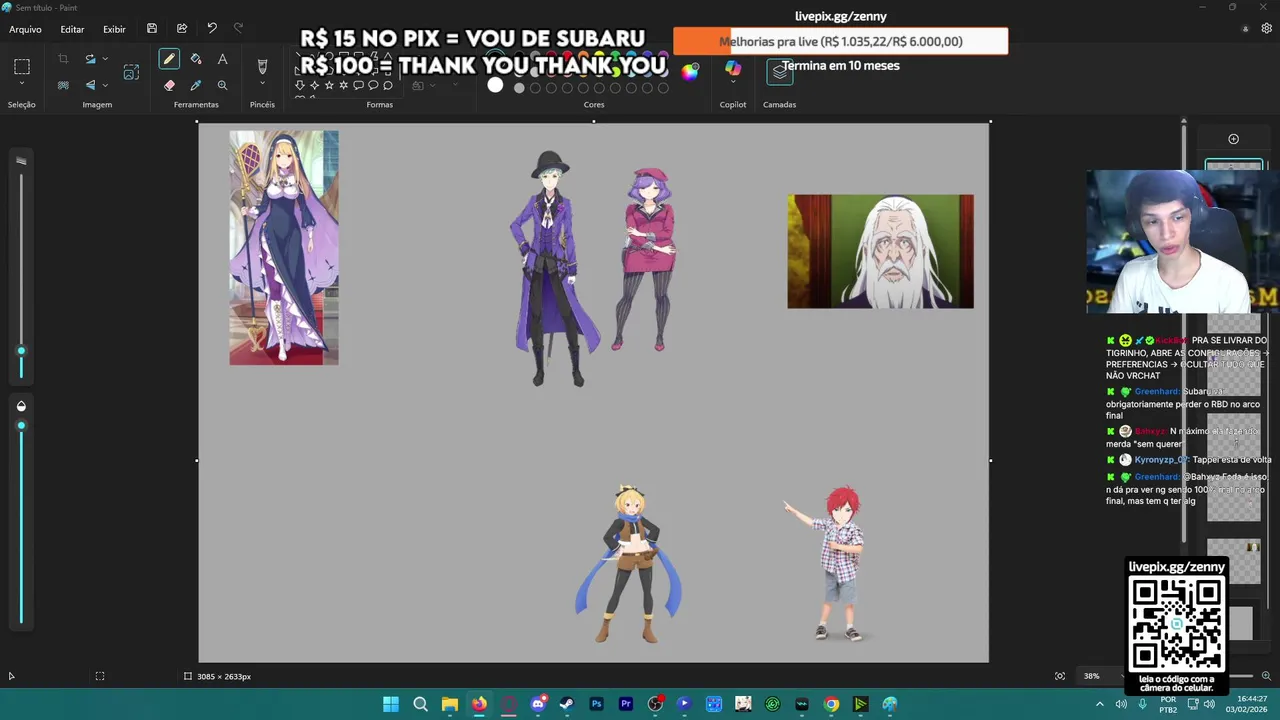The height and width of the screenshot is (720, 1280).
Task: Click the Save icon
Action: click(152, 29)
